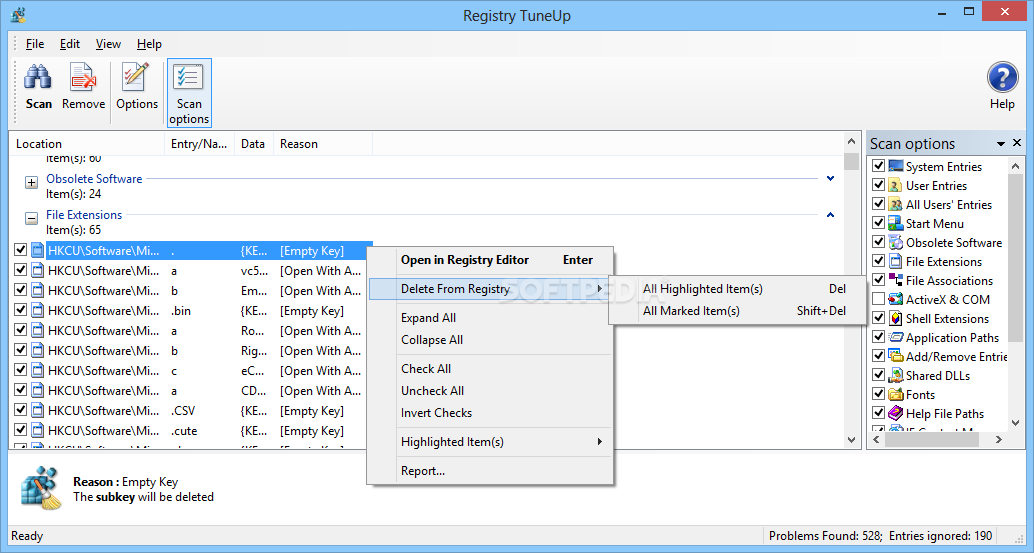Click the file icon of the .CSV entry row
Image resolution: width=1034 pixels, height=553 pixels.
38,411
